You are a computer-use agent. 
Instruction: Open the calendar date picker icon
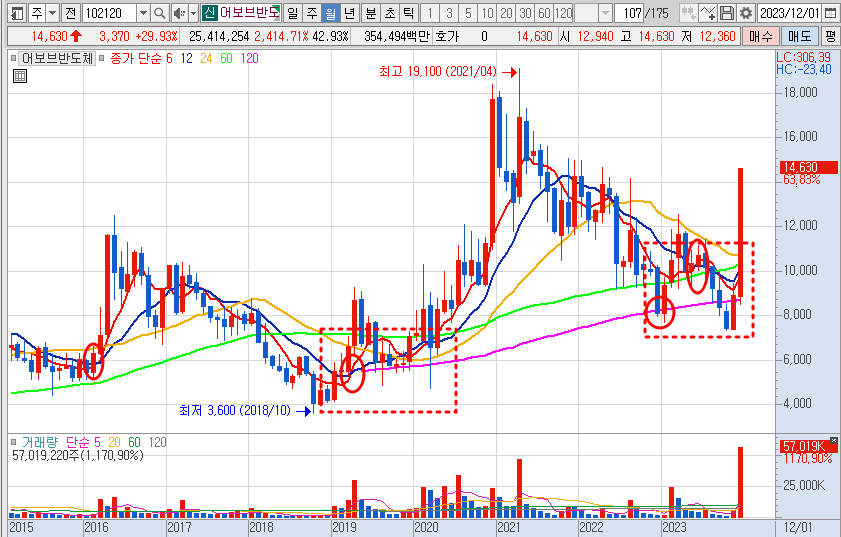coord(830,13)
